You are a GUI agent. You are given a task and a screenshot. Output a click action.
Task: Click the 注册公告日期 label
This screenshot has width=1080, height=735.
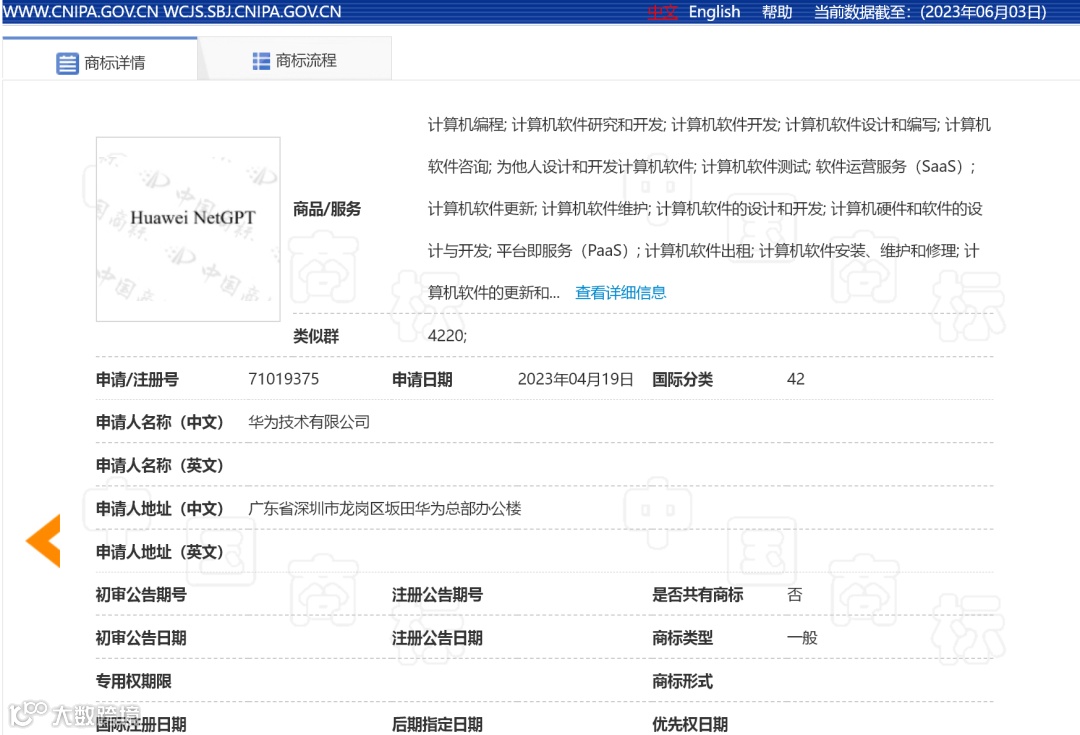(x=437, y=638)
